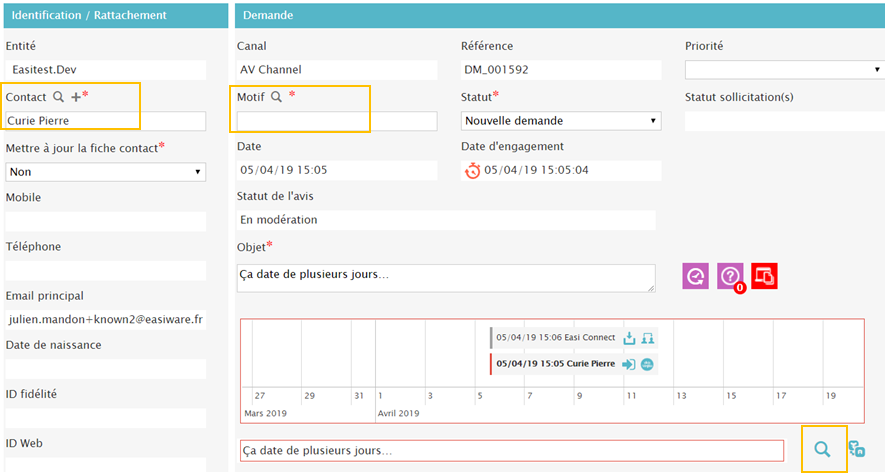
Task: Open Mettre à jour la fiche contact dropdown
Action: click(105, 171)
